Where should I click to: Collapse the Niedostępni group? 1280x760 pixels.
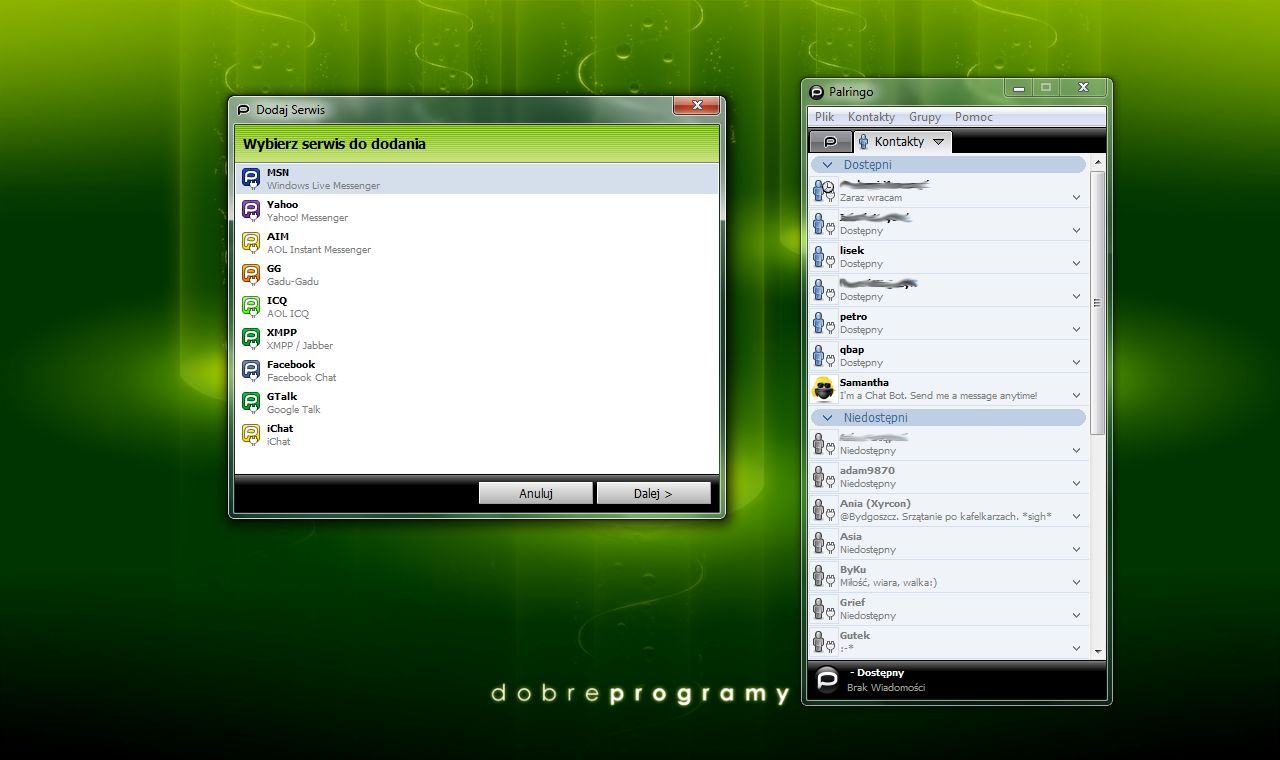(827, 418)
